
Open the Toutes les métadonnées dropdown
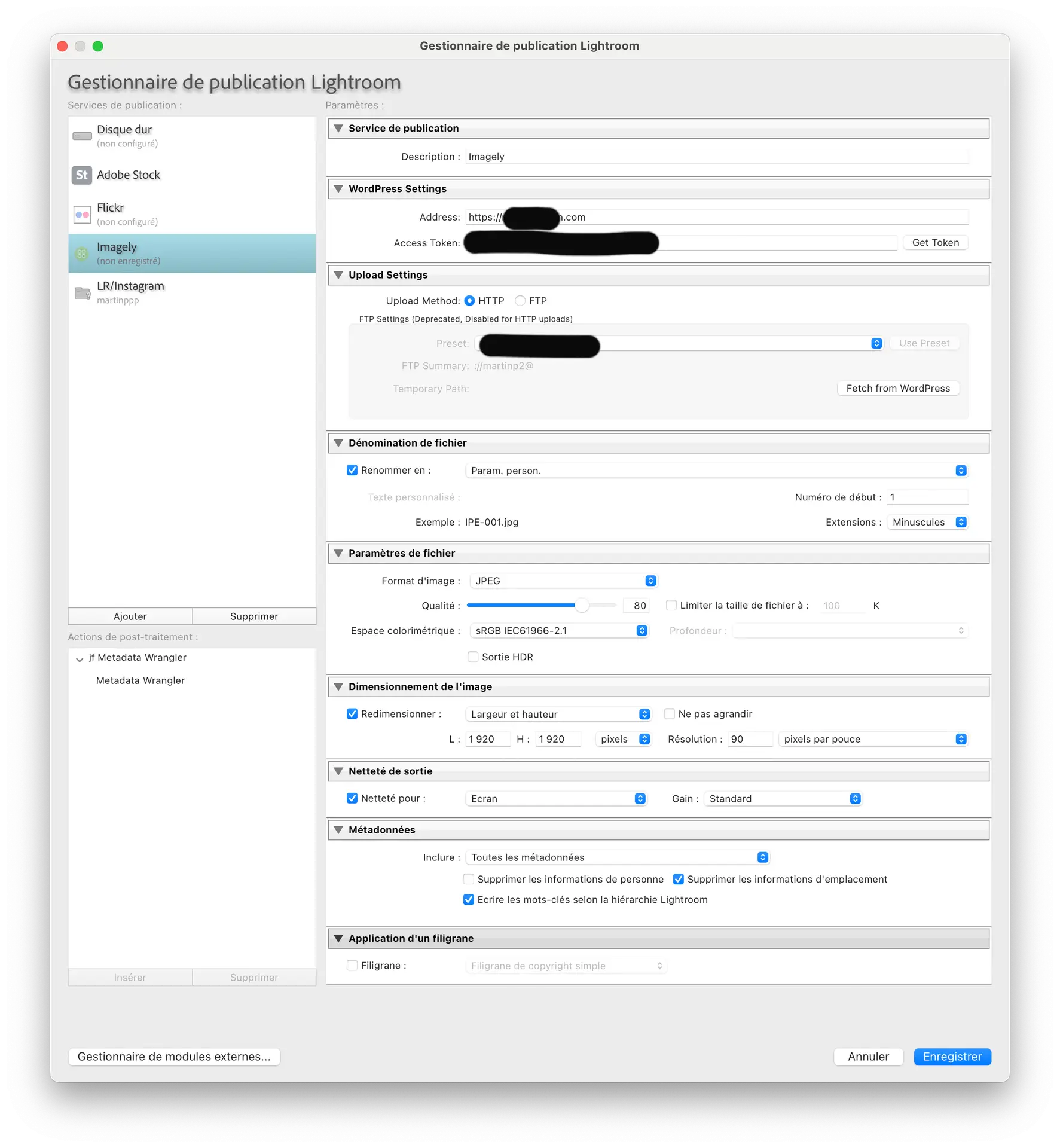[x=617, y=857]
